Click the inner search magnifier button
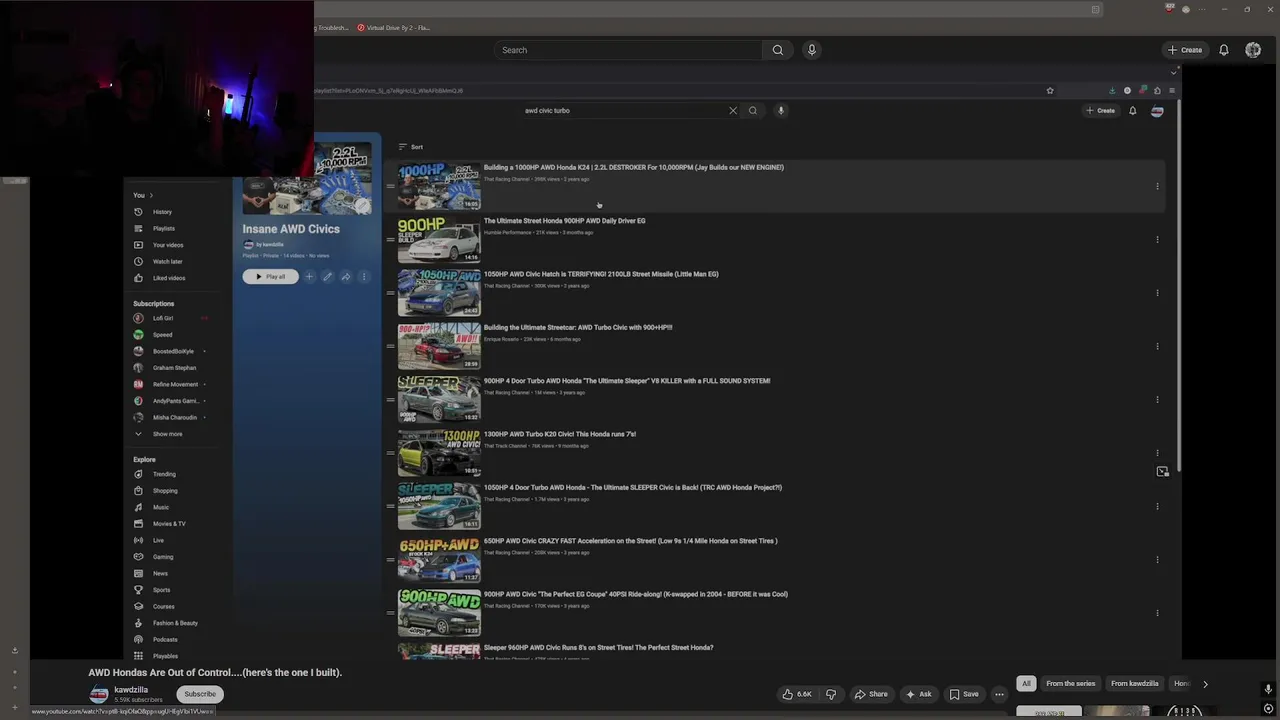 [753, 111]
